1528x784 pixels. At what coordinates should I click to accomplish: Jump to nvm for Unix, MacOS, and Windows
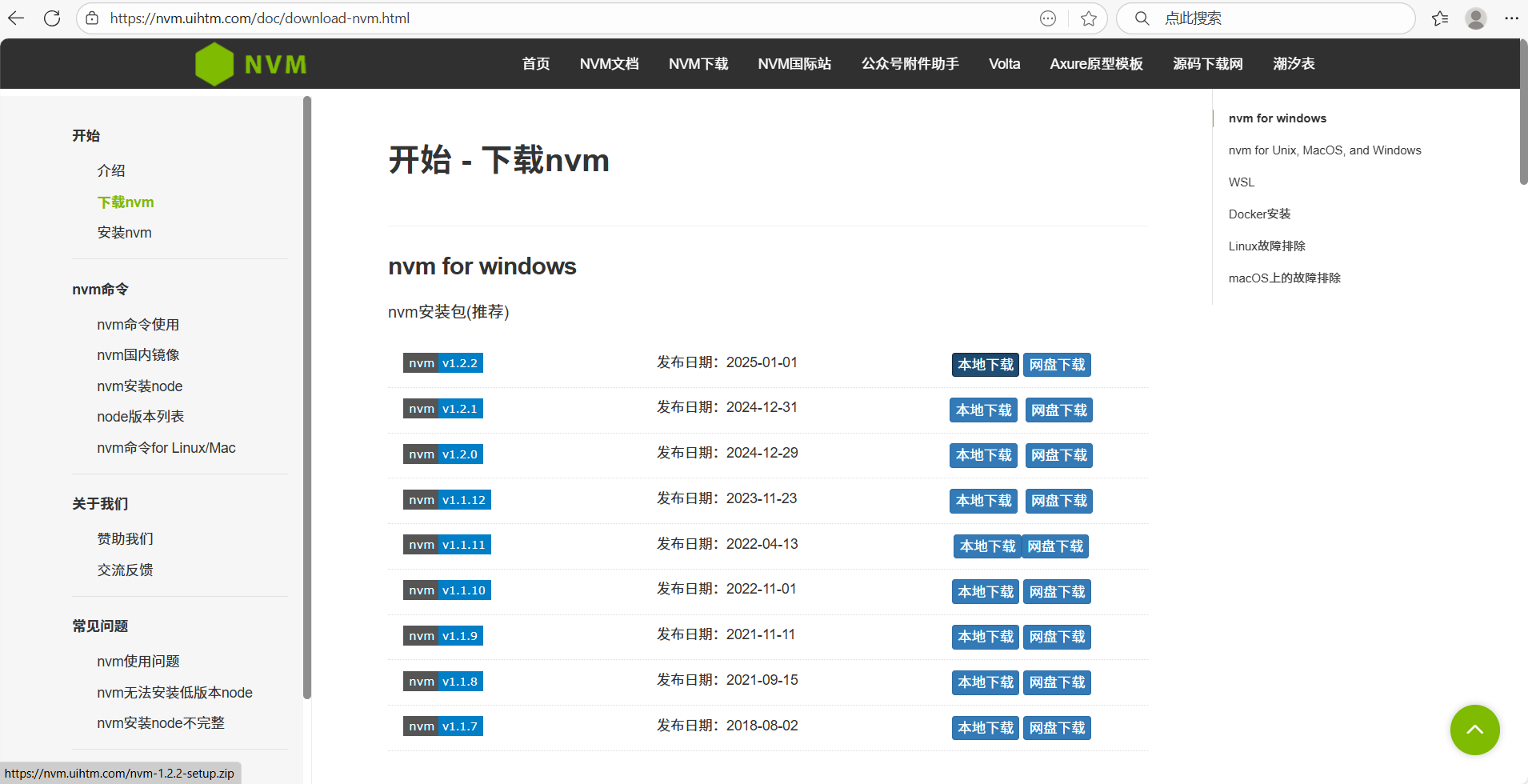pyautogui.click(x=1325, y=150)
